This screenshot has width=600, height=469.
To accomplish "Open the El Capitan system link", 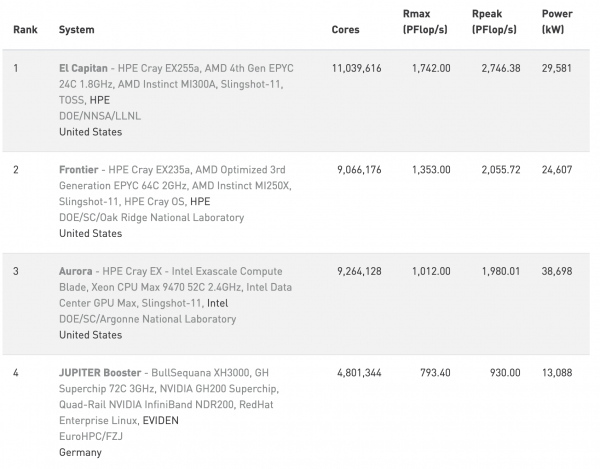I will click(x=83, y=68).
